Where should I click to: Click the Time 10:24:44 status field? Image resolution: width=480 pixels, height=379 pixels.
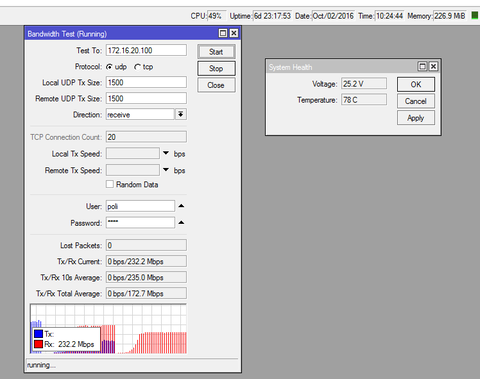(390, 16)
